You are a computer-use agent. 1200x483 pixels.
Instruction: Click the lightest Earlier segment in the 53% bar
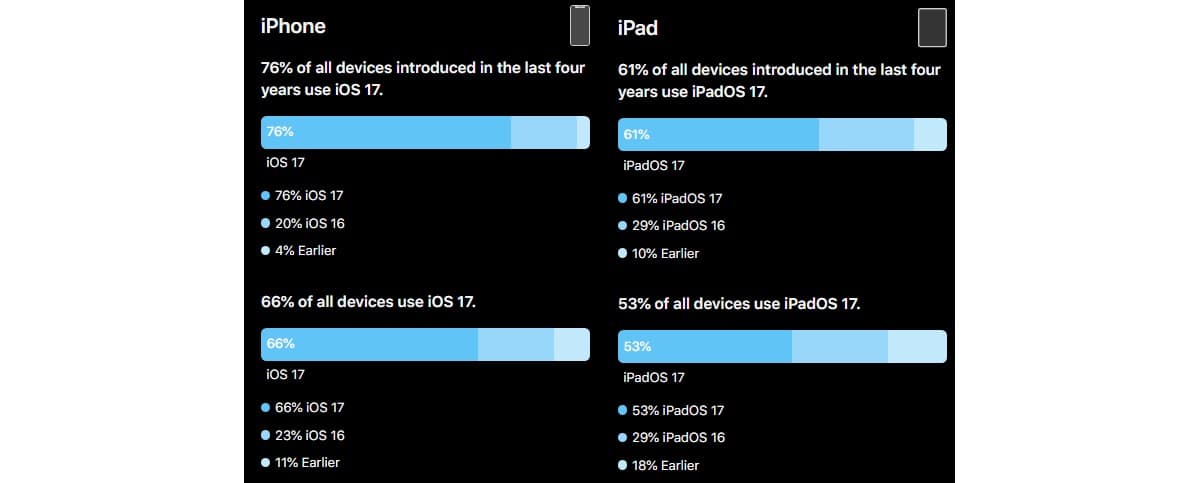pos(917,346)
